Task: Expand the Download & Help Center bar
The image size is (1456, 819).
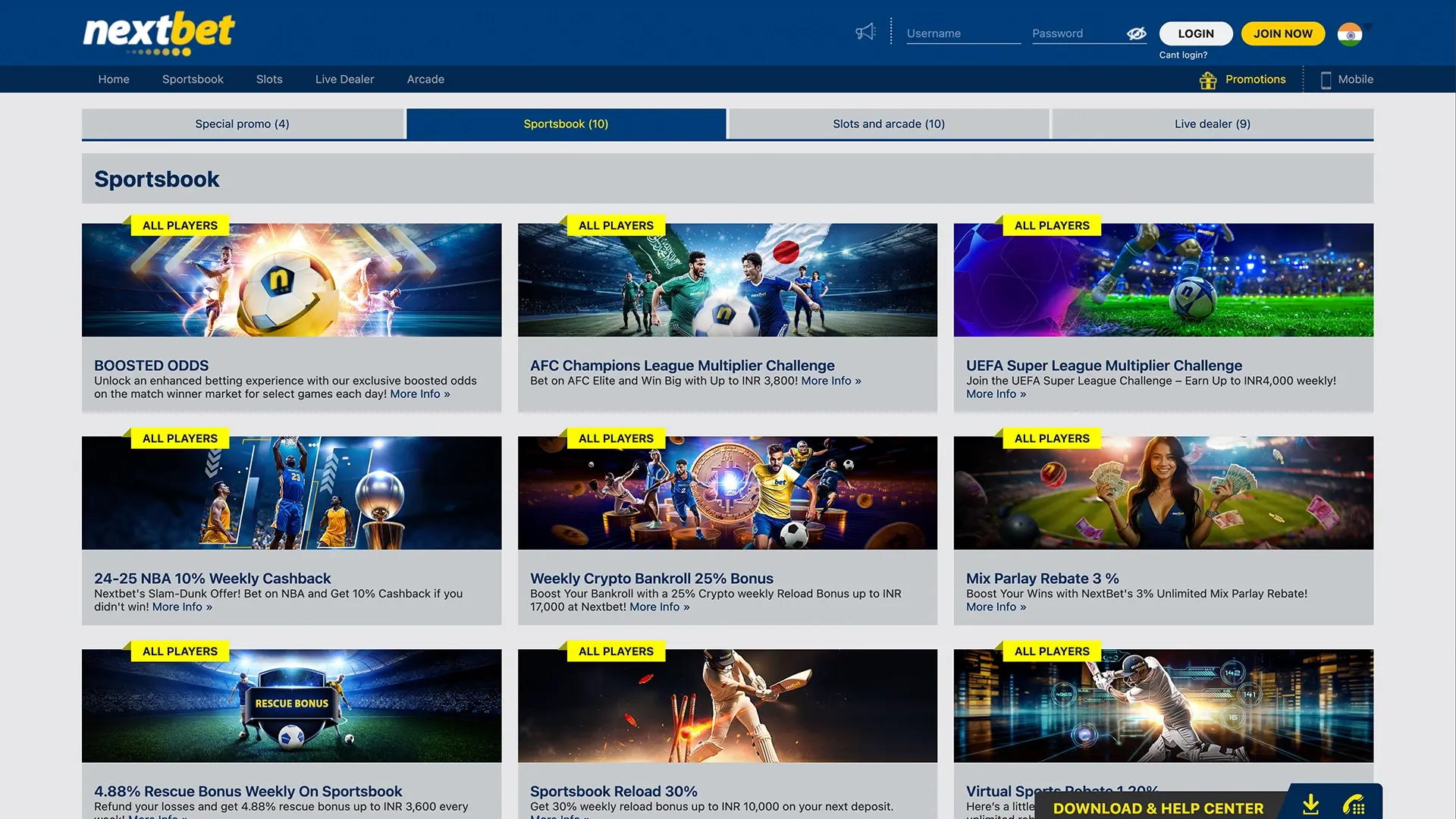Action: (x=1158, y=808)
